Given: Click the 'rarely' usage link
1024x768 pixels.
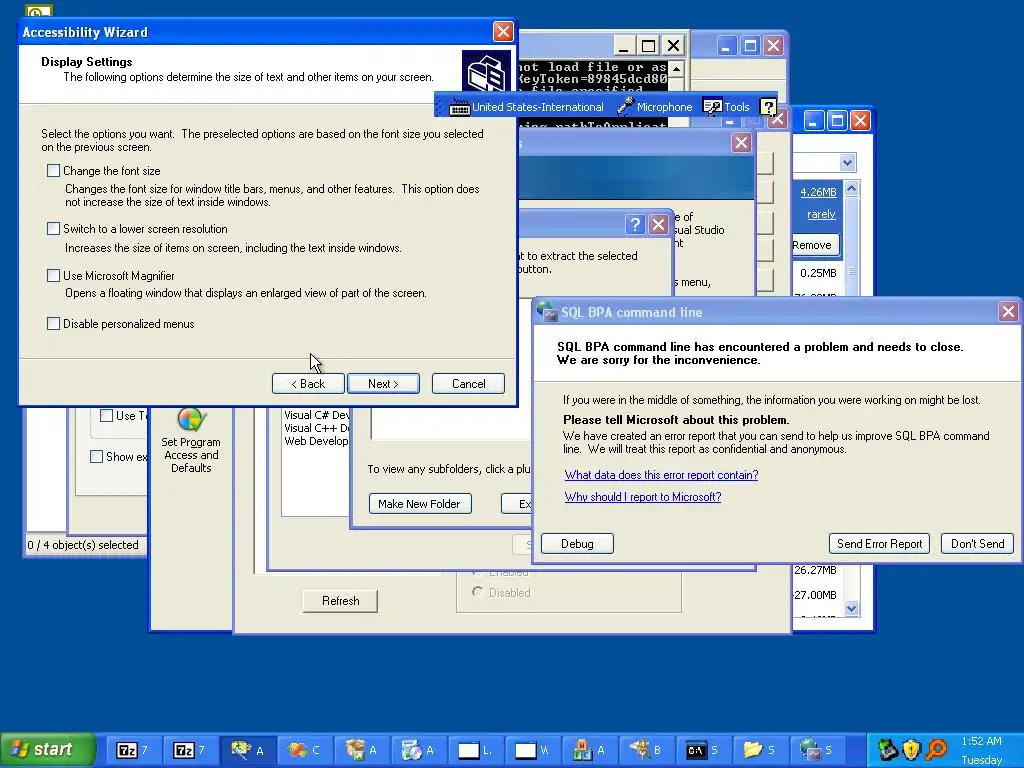Looking at the screenshot, I should pos(821,214).
